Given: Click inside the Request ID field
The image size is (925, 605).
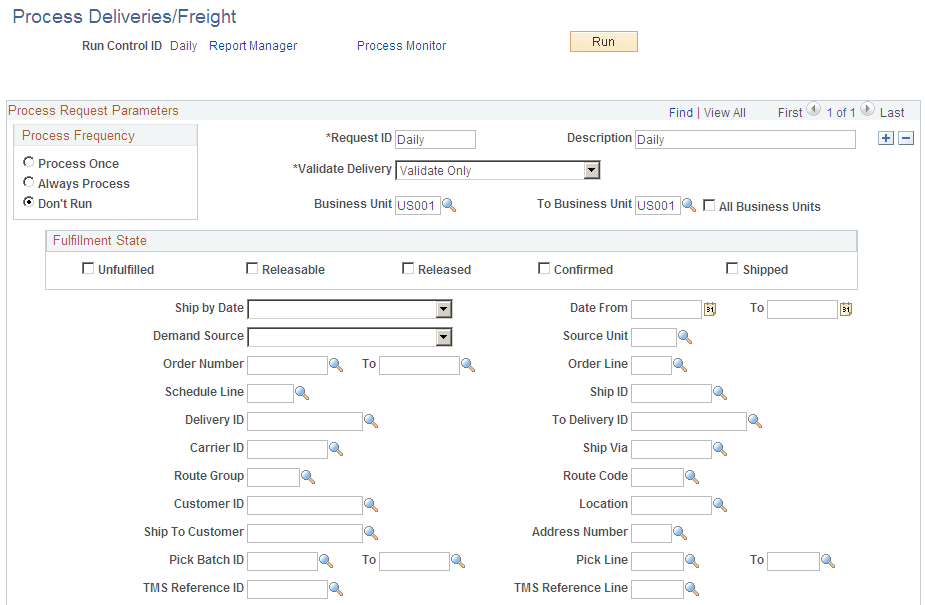Looking at the screenshot, I should click(434, 140).
